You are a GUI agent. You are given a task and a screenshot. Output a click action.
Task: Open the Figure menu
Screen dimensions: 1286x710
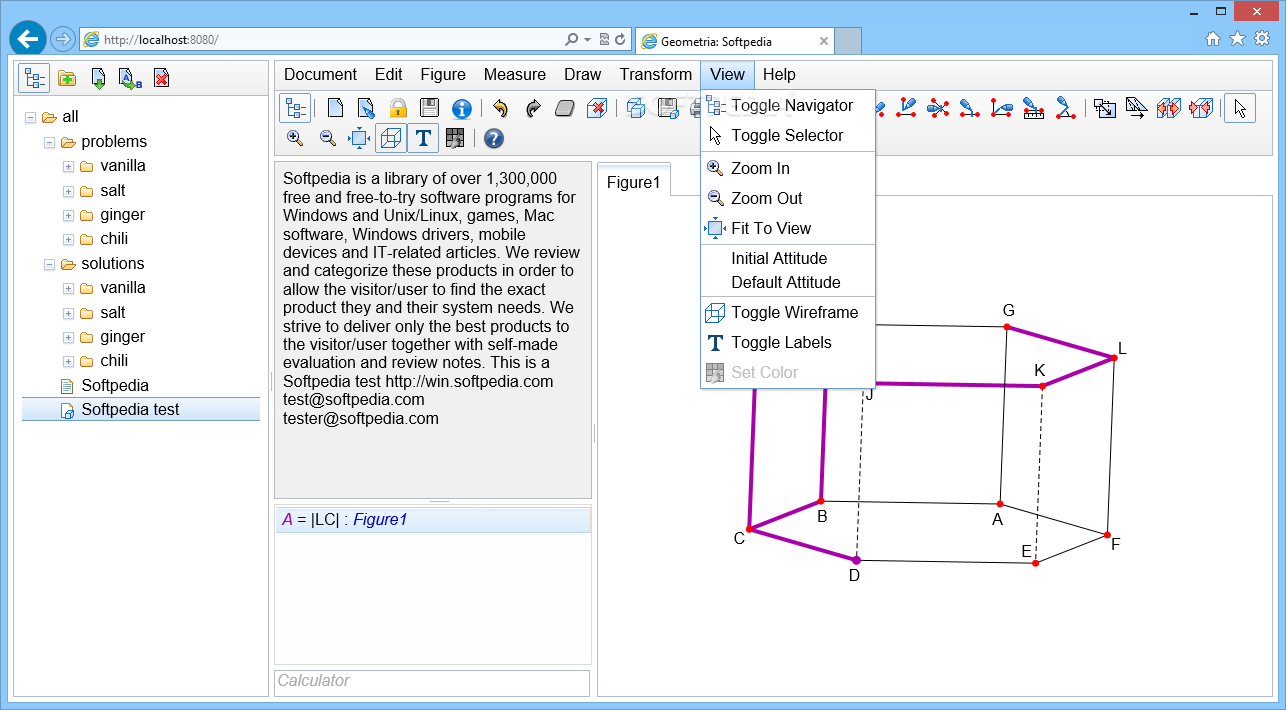tap(443, 74)
